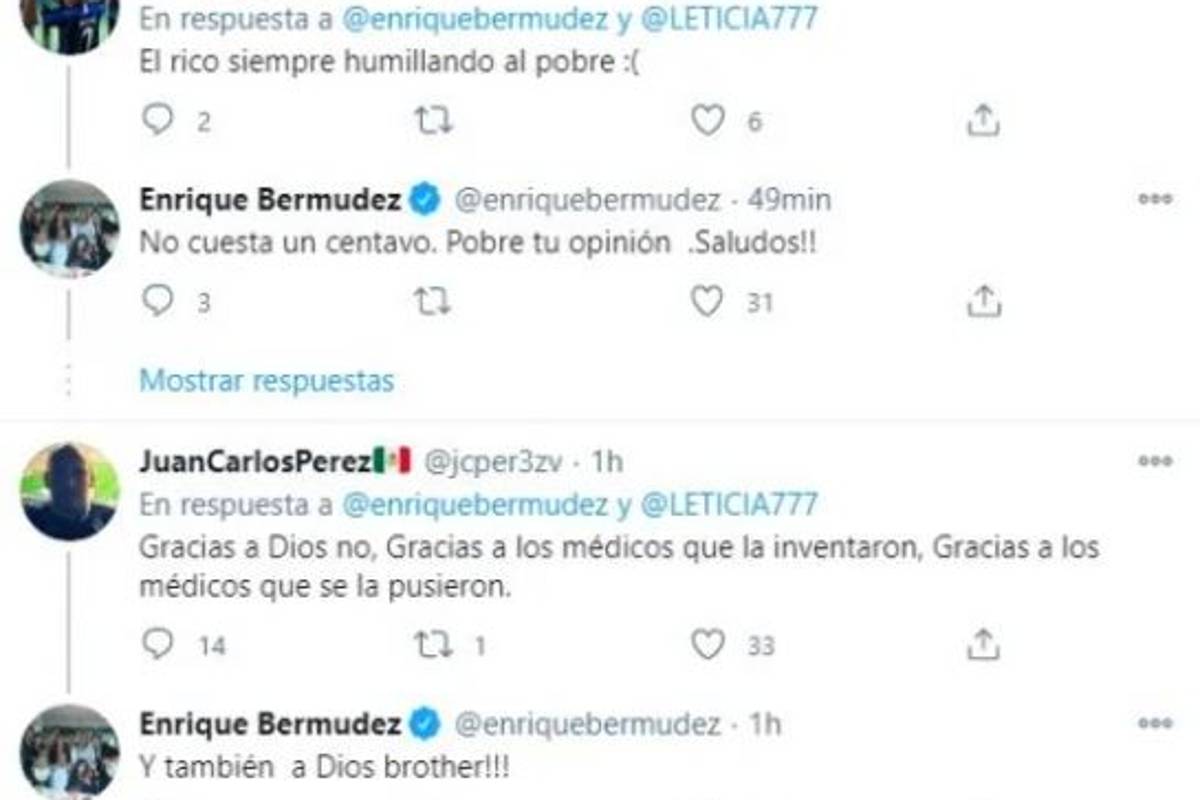1200x800 pixels.
Task: Click the reply icon on Enrique Bermudez's tweet
Action: tap(159, 298)
